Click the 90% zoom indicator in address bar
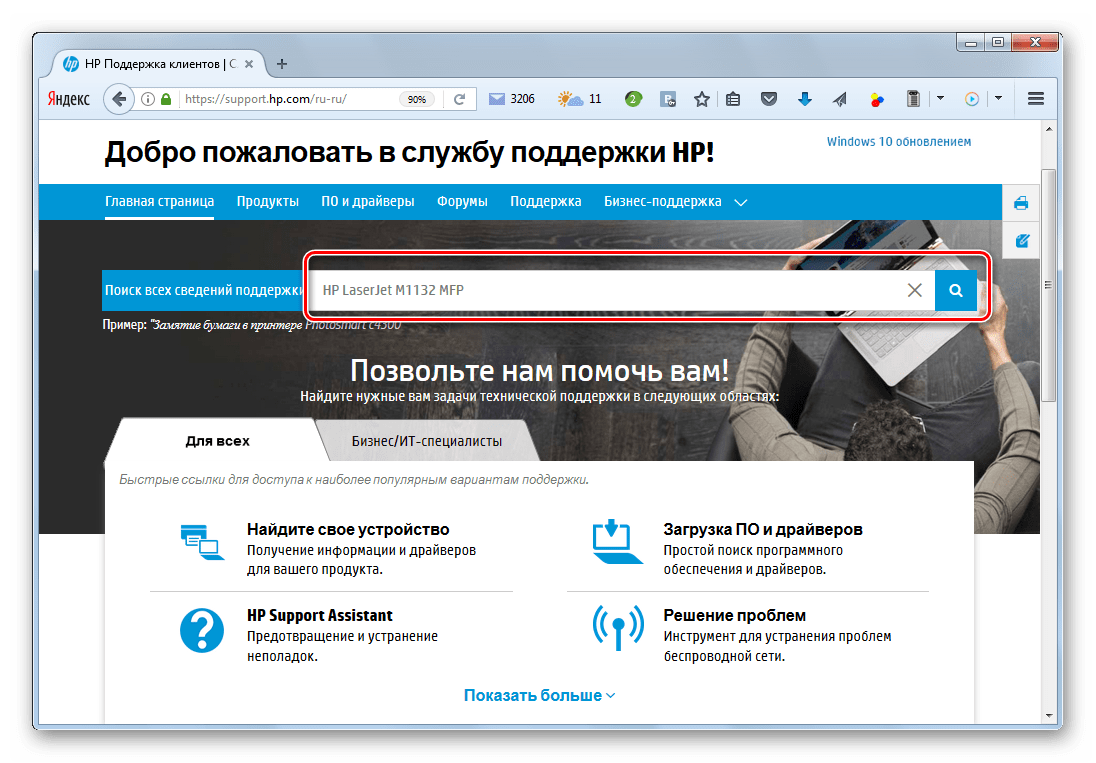This screenshot has width=1096, height=763. coord(417,99)
